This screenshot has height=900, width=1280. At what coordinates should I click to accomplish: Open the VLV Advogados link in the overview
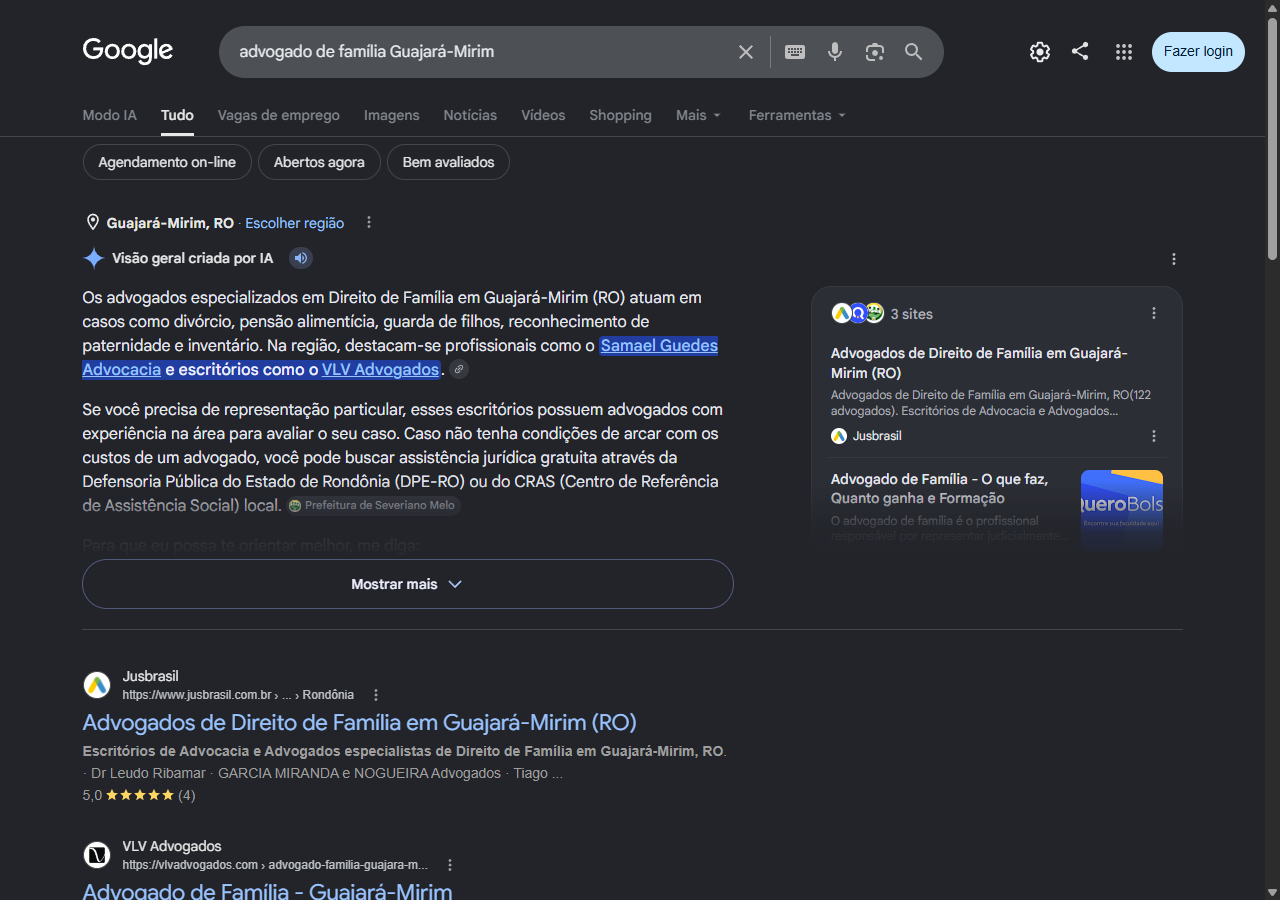[x=381, y=370]
